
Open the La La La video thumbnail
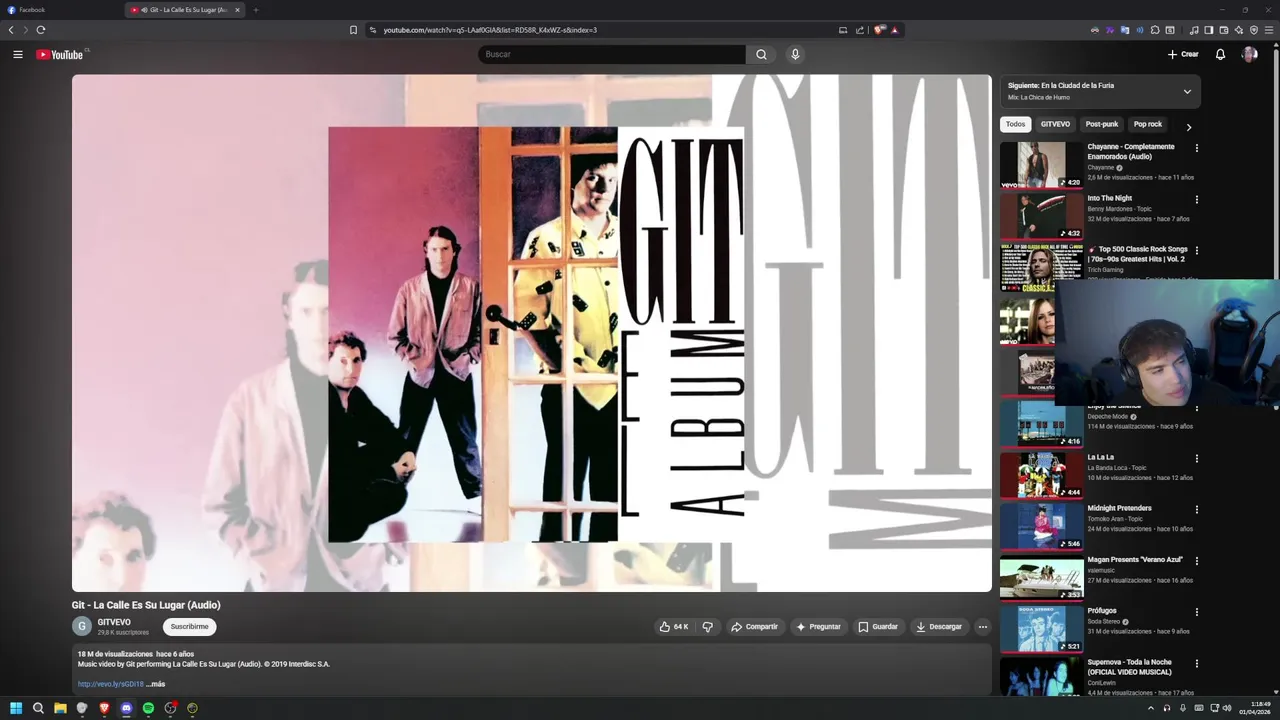(x=1041, y=475)
